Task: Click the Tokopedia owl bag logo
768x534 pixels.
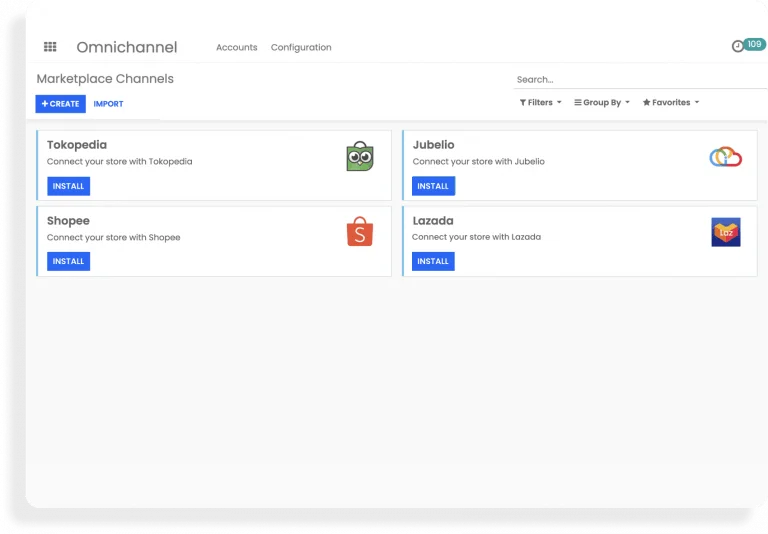Action: tap(360, 156)
